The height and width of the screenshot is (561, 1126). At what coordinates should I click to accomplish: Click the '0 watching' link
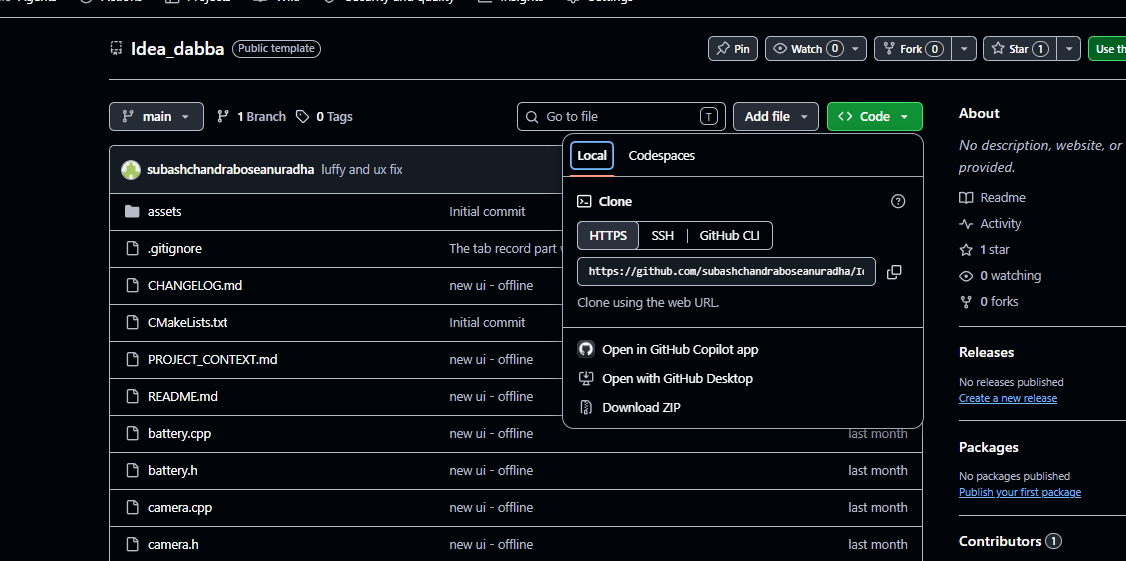(x=1000, y=276)
